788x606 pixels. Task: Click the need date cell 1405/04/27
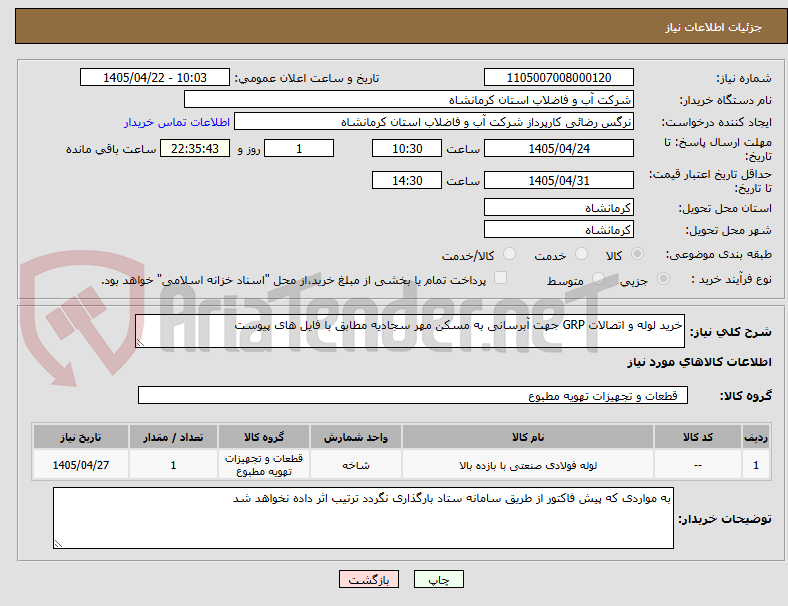coord(81,465)
